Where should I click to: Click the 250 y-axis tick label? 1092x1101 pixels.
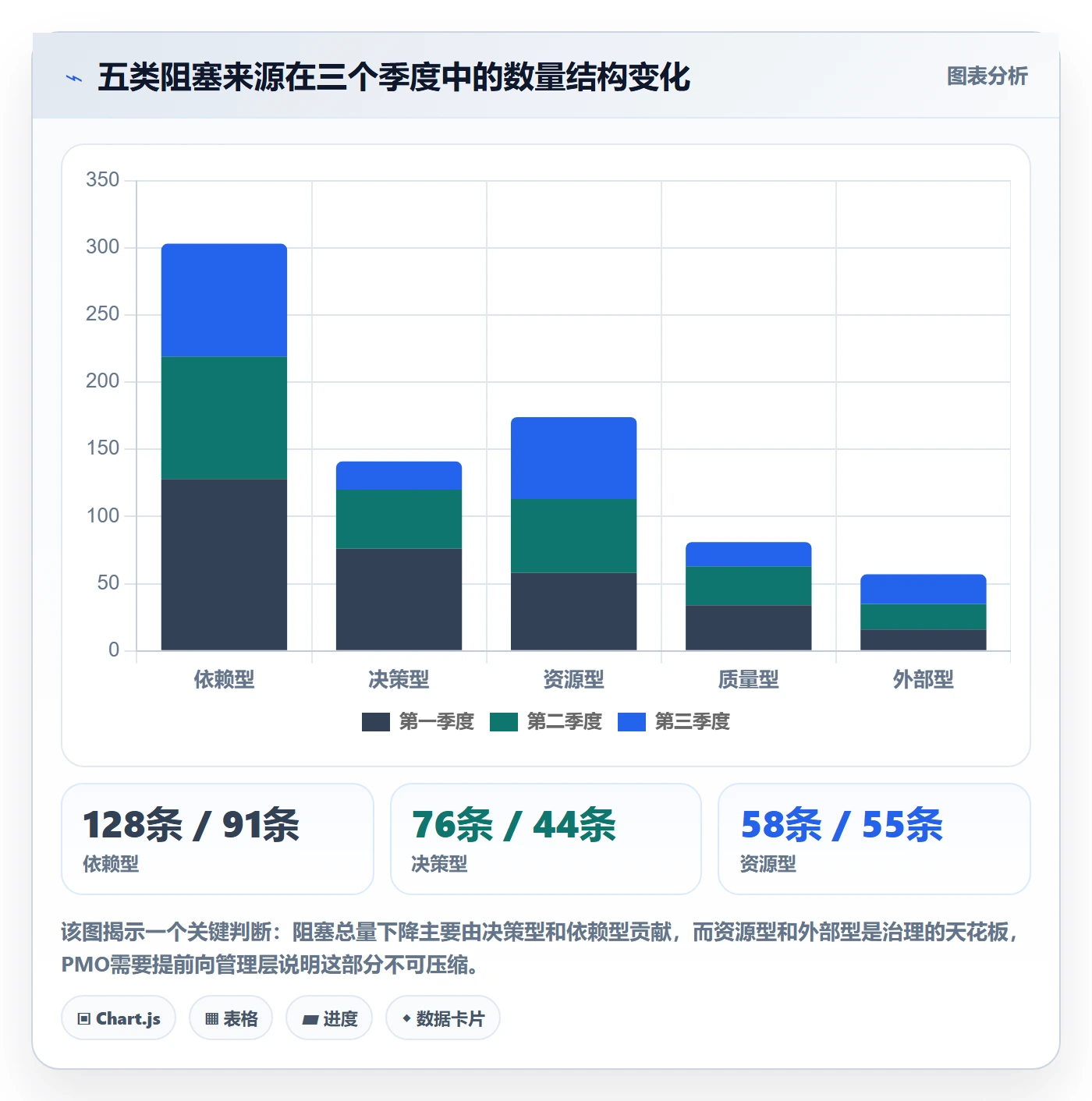102,314
